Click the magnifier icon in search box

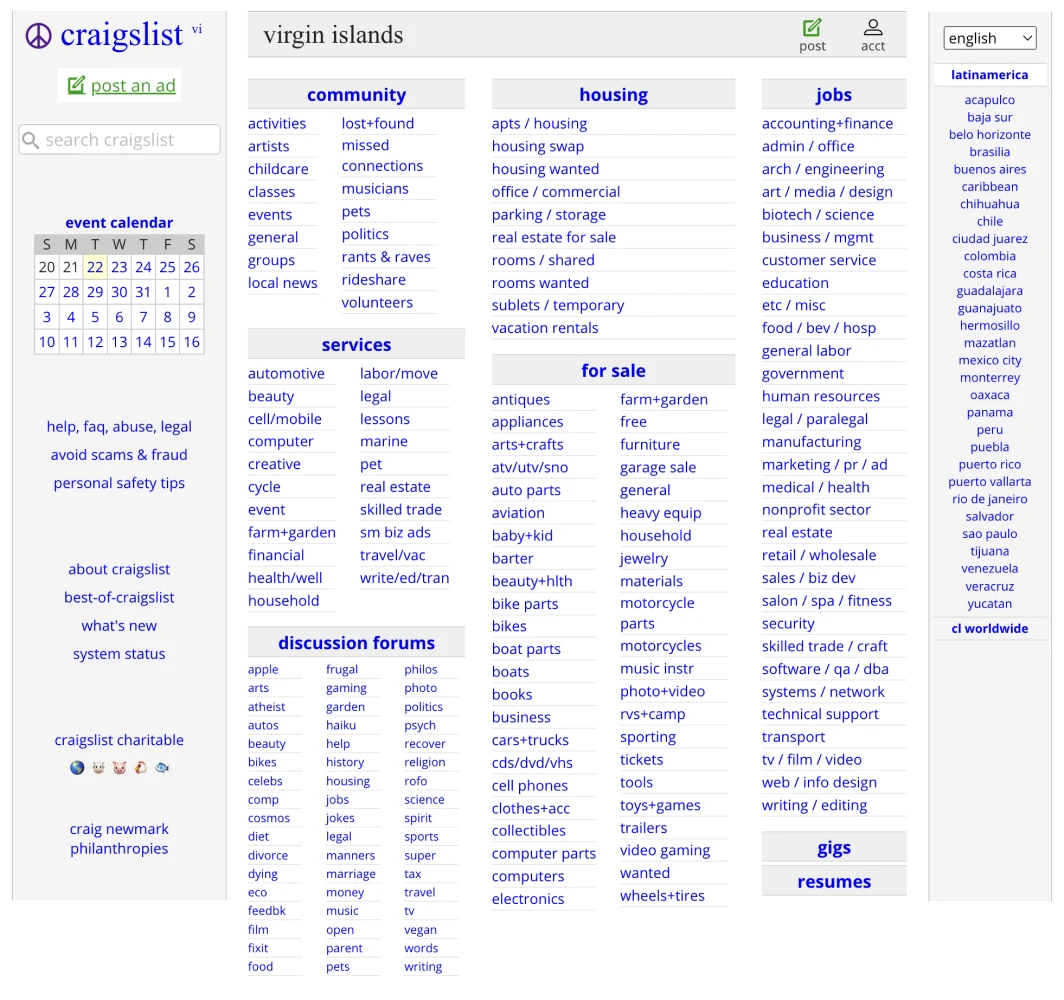pos(31,140)
